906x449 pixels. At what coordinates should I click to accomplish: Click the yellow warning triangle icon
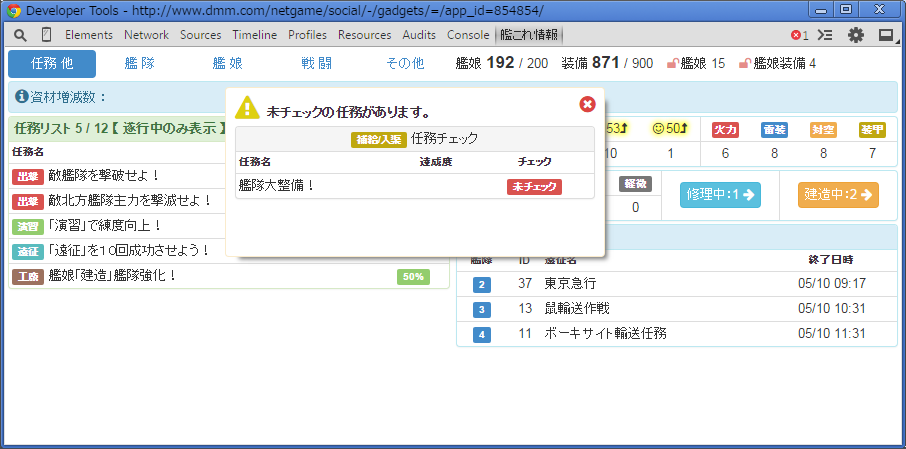point(247,107)
